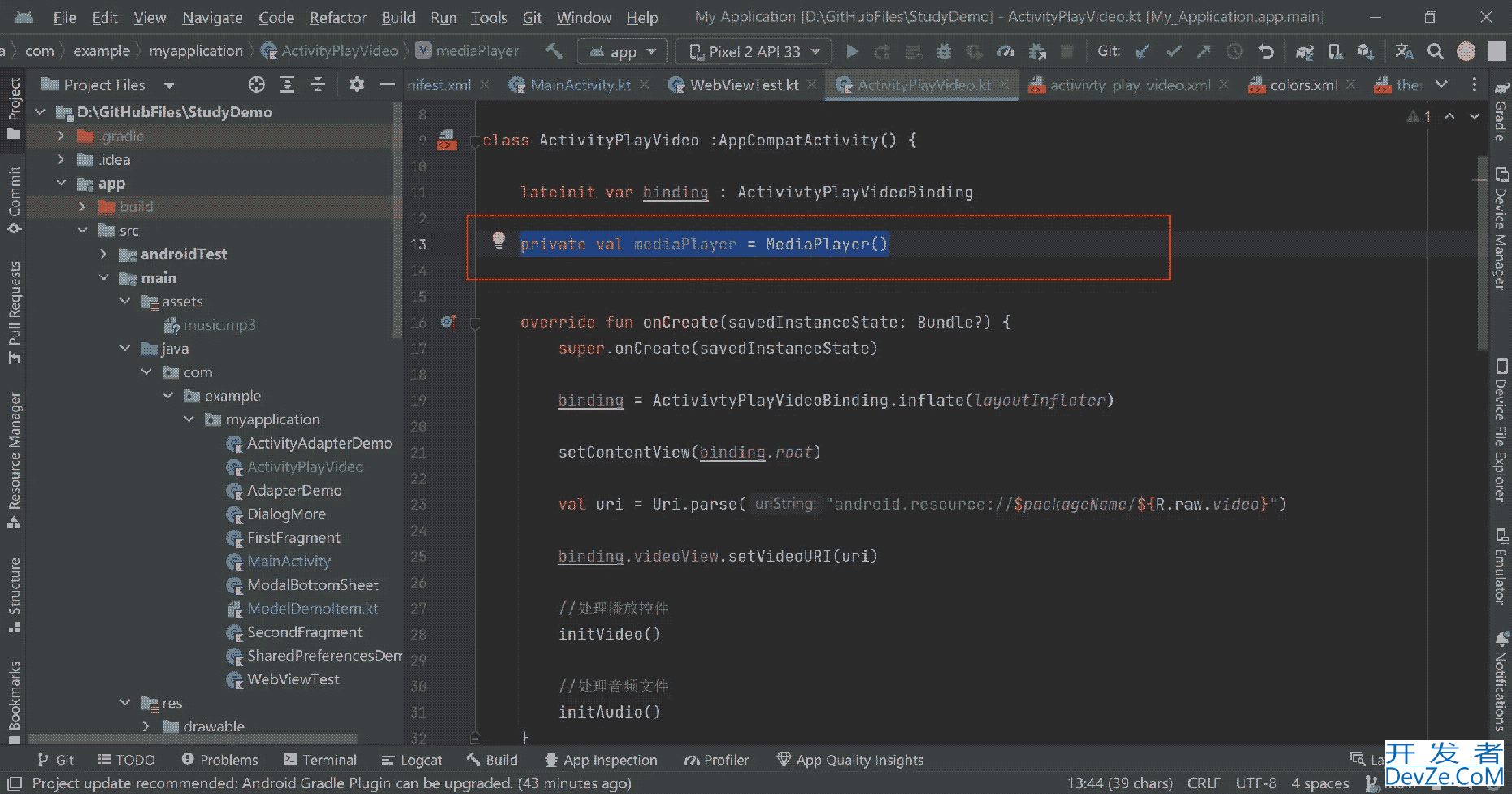This screenshot has height=794, width=1512.
Task: Click Git update project arrow icon
Action: pos(1142,51)
